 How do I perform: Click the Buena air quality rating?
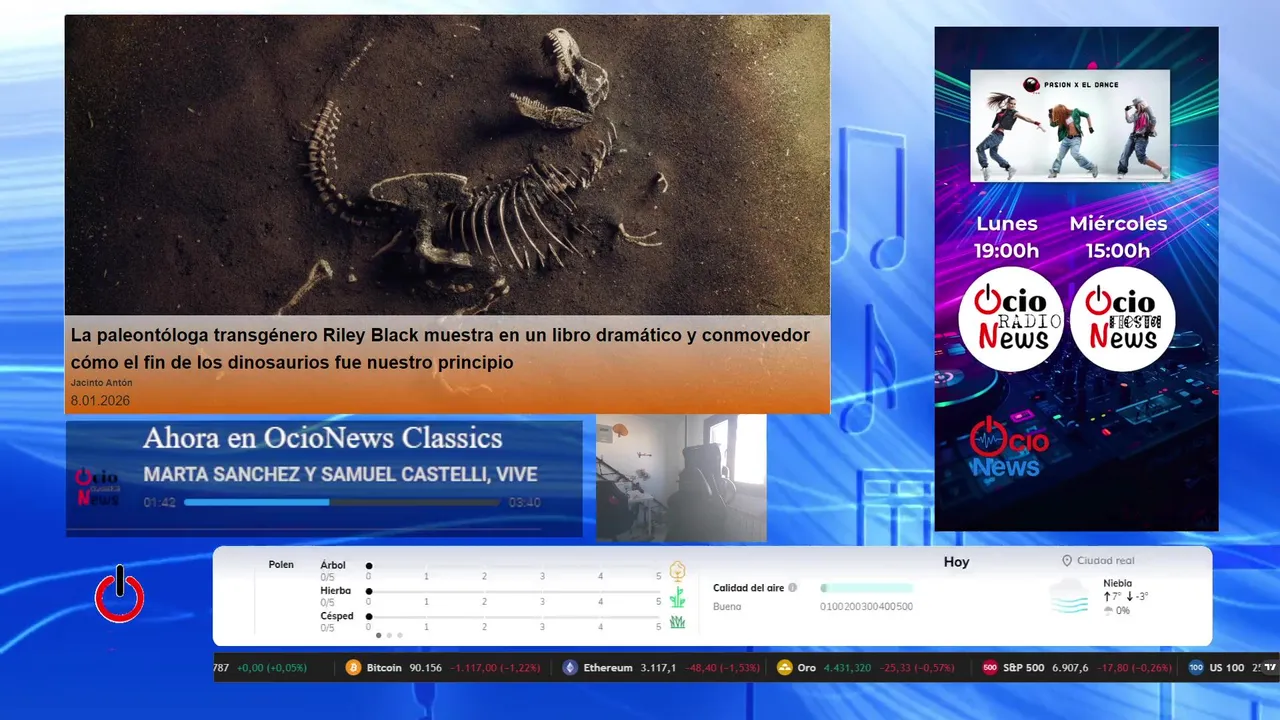pyautogui.click(x=727, y=606)
